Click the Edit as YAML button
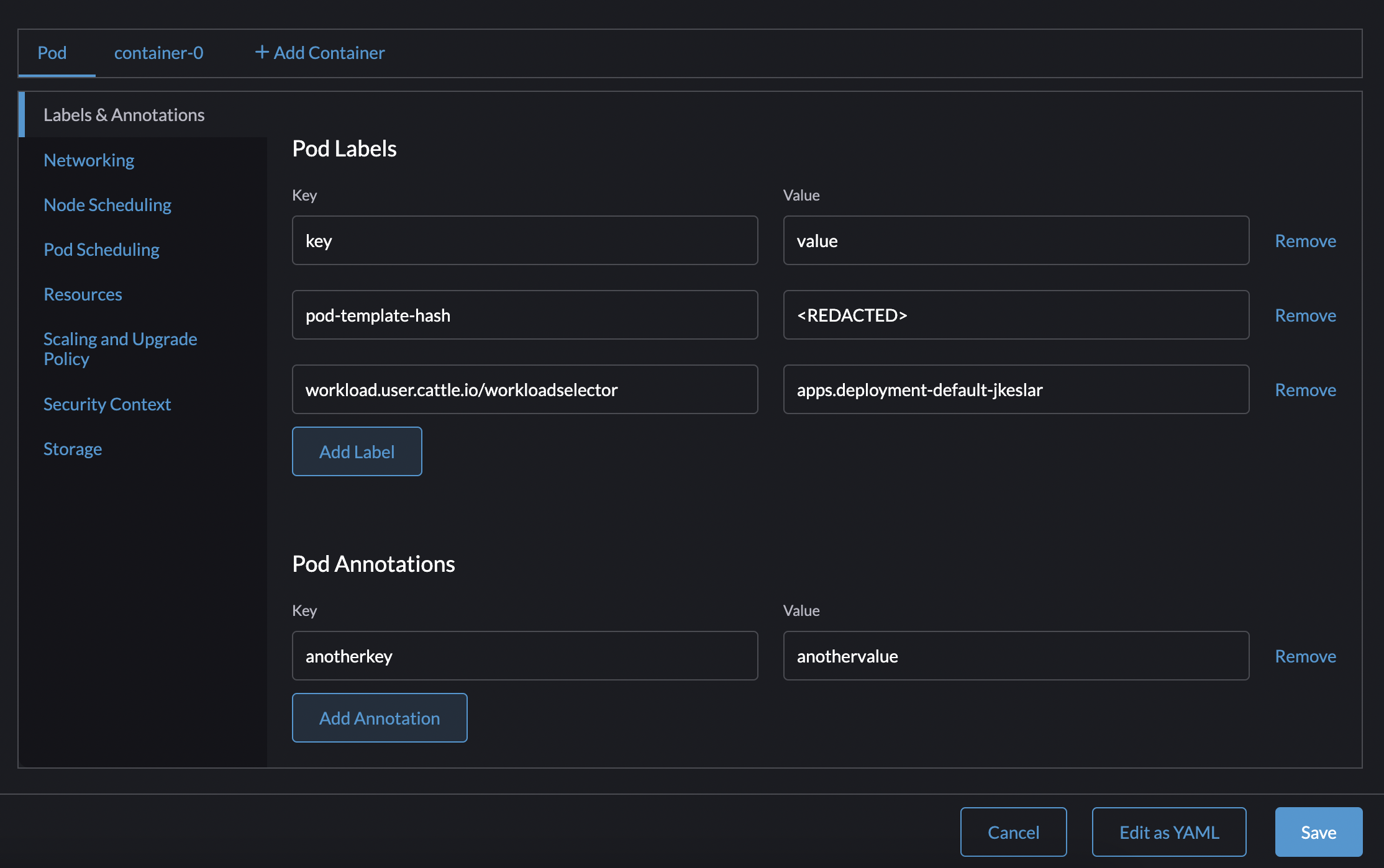Screen dimensions: 1384x868 point(1168,832)
